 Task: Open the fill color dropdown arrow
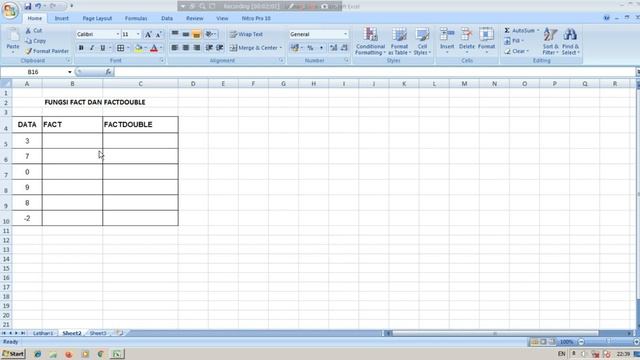[145, 48]
